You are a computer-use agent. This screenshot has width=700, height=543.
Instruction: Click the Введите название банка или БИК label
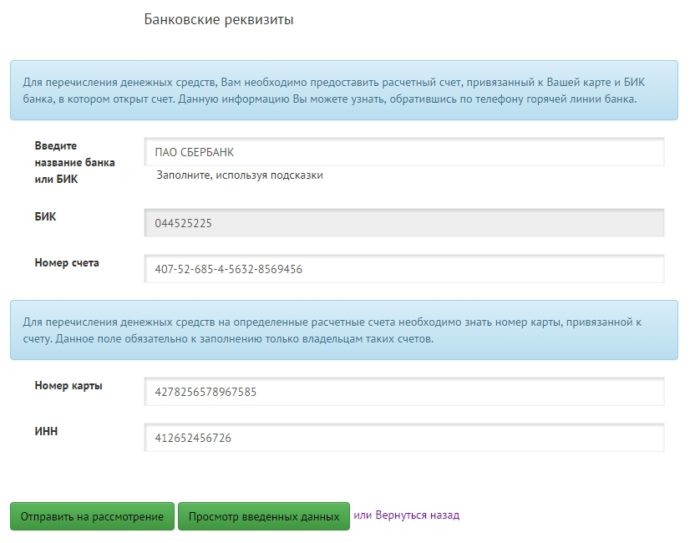pyautogui.click(x=74, y=162)
